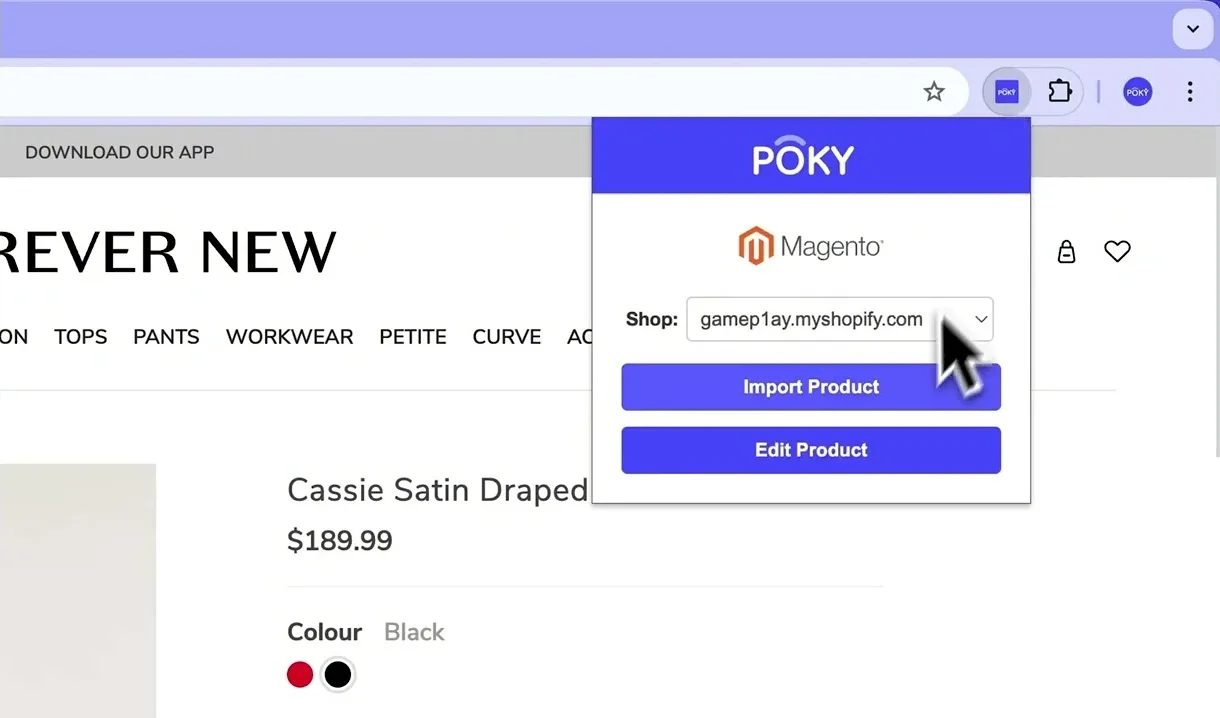Screen dimensions: 1220x718
Task: Select TOPS in the navigation menu
Action: pos(80,337)
